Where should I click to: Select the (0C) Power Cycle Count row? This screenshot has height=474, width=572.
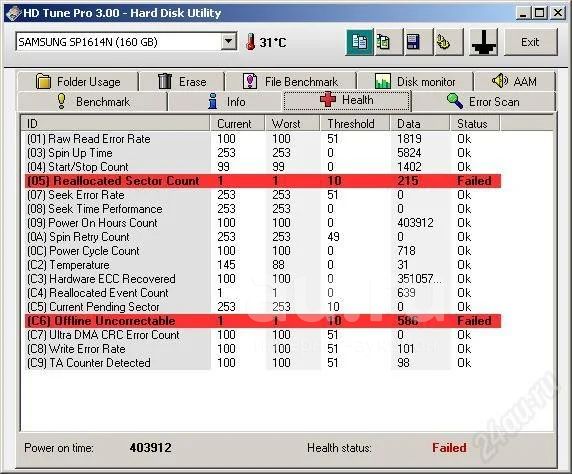[x=263, y=251]
